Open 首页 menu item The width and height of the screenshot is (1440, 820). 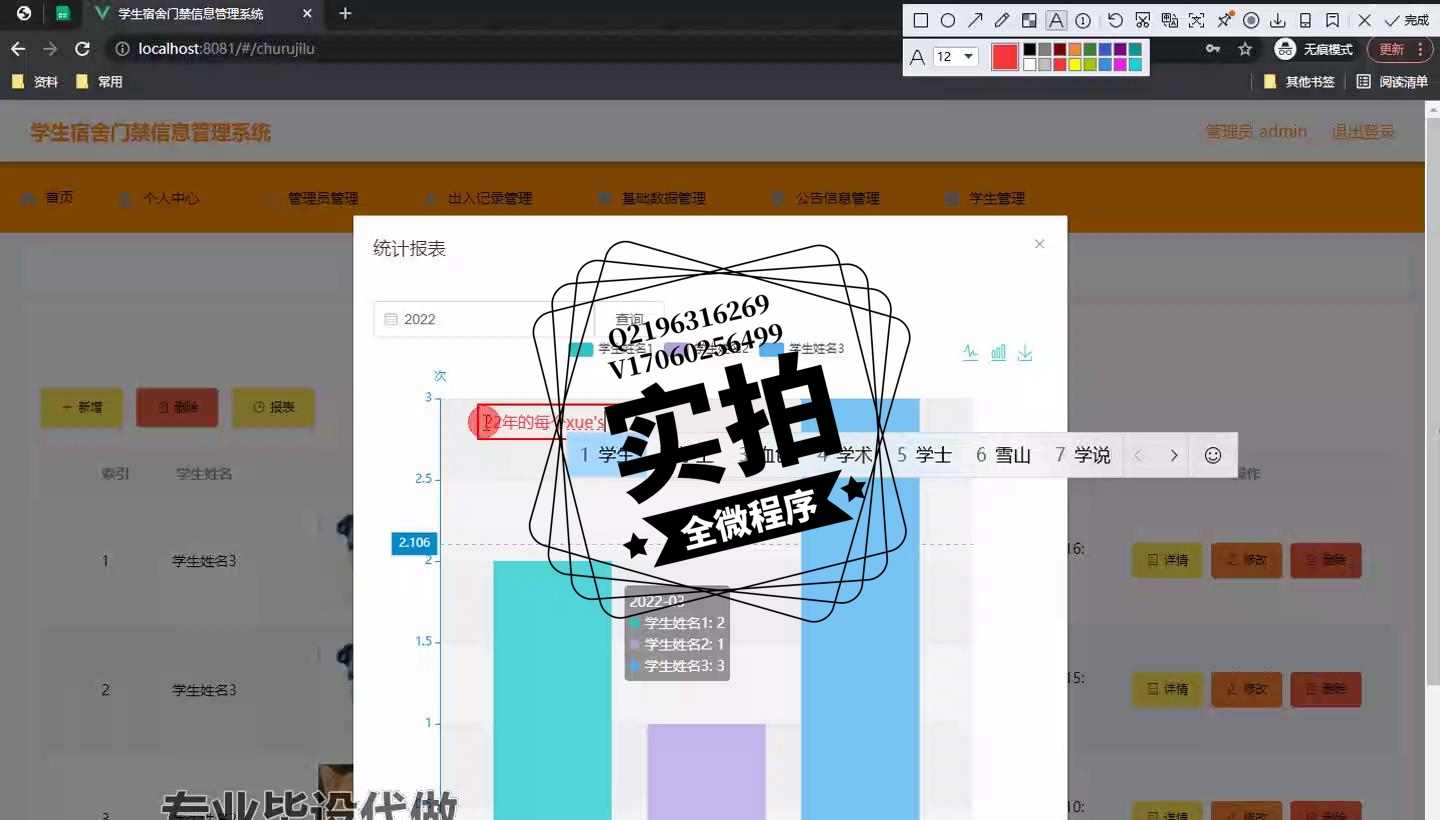pos(47,198)
